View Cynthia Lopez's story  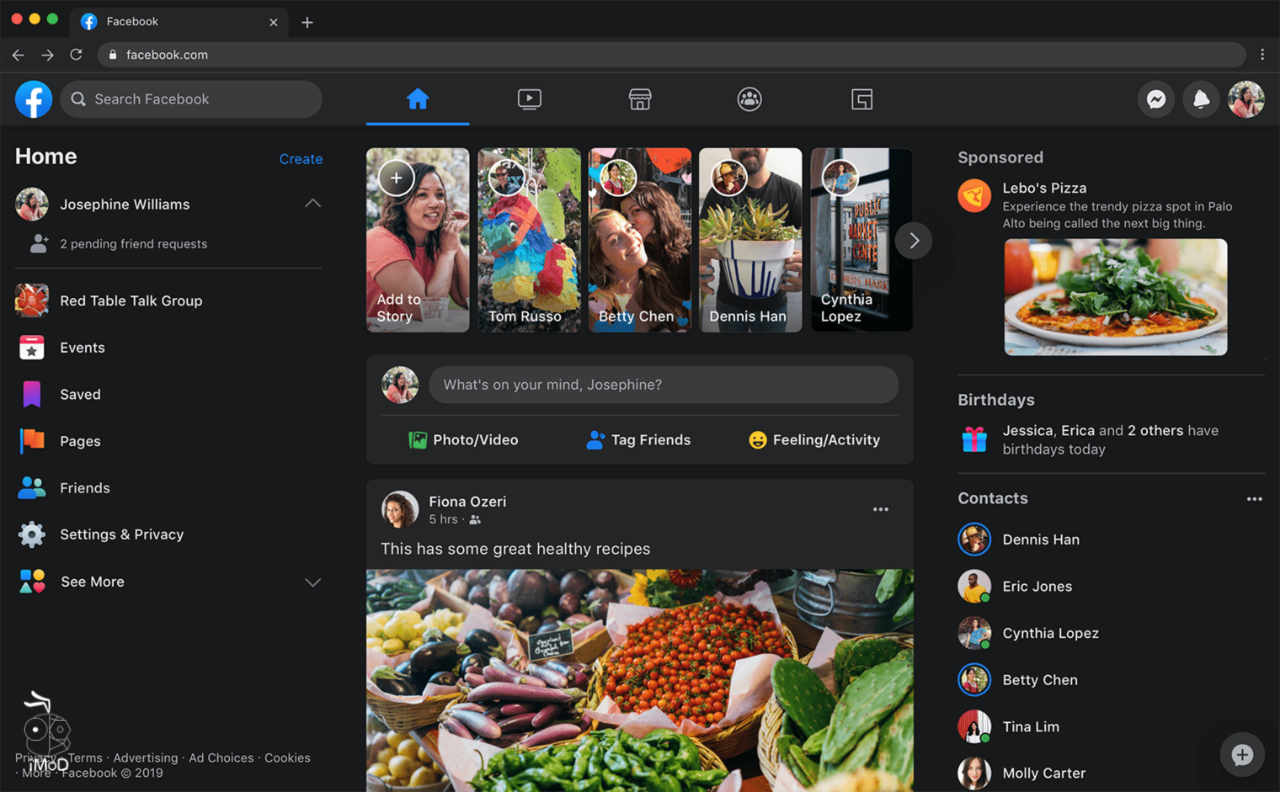point(861,240)
